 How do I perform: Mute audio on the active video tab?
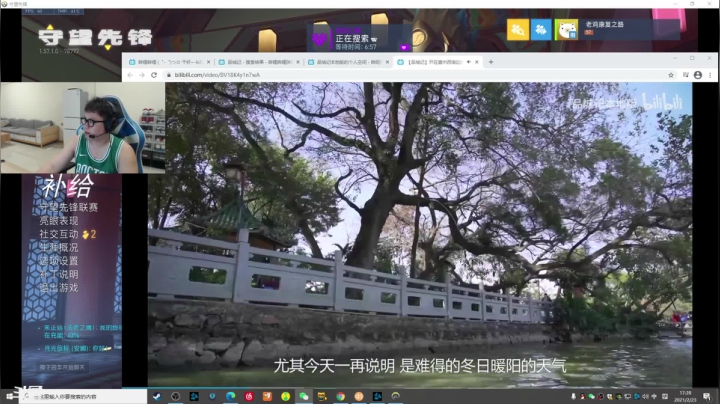468,62
